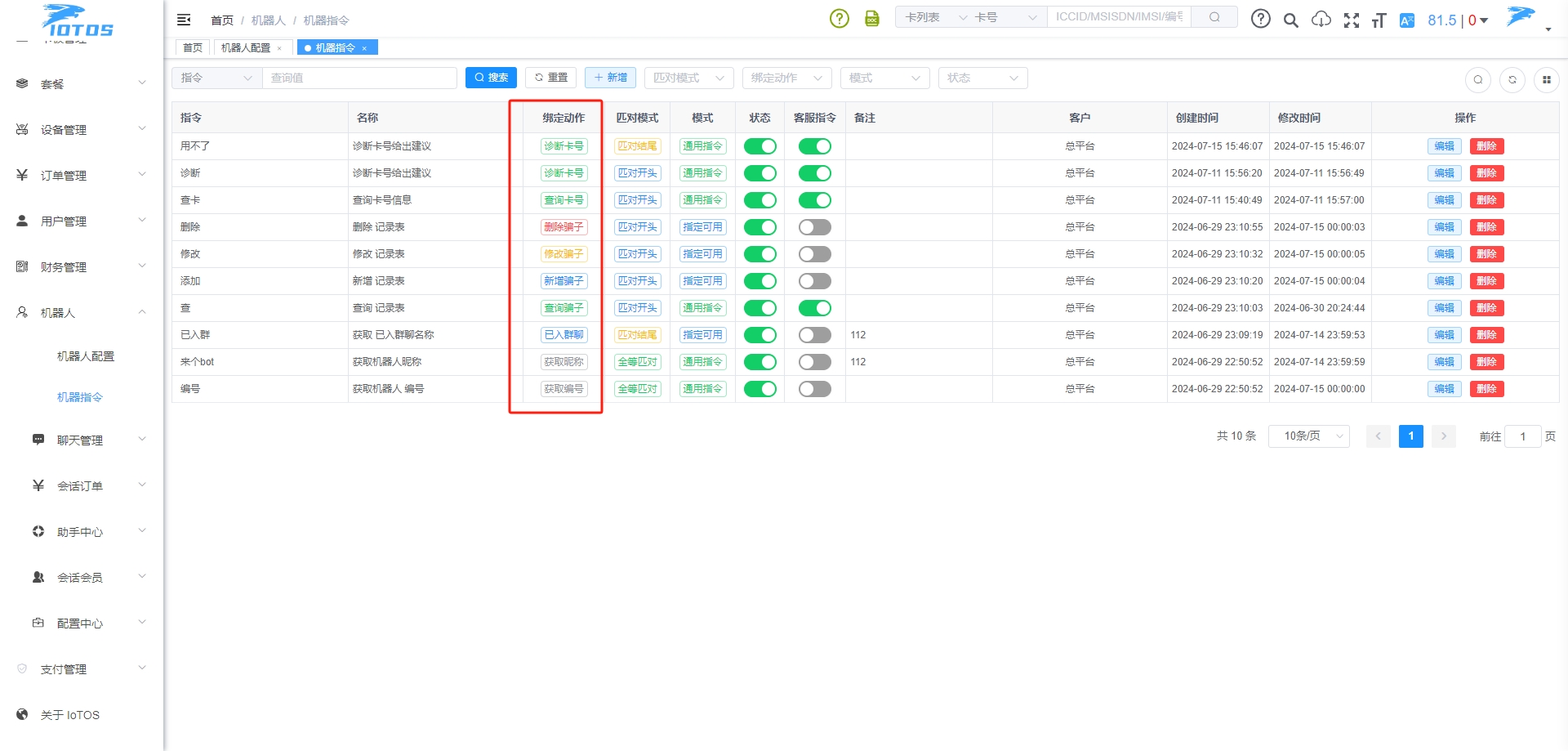The image size is (1568, 751).
Task: Change font size with the TT icon
Action: pos(1379,20)
